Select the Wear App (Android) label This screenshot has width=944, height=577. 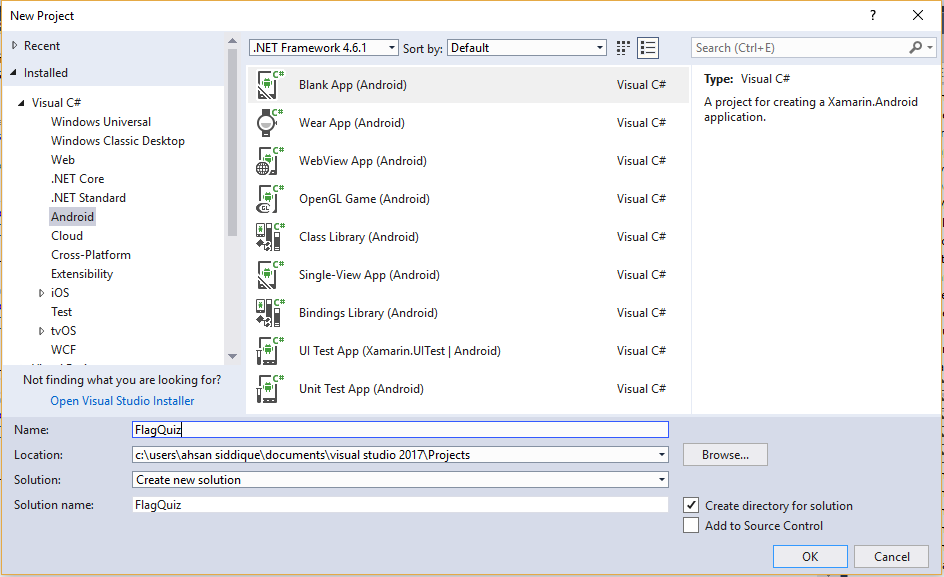[x=352, y=123]
